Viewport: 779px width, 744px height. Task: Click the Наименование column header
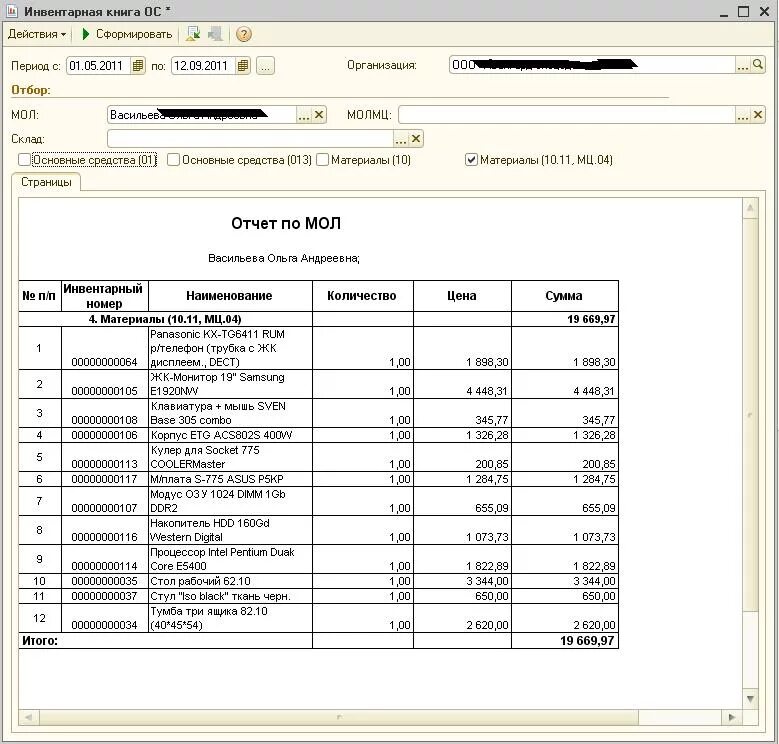click(x=230, y=296)
